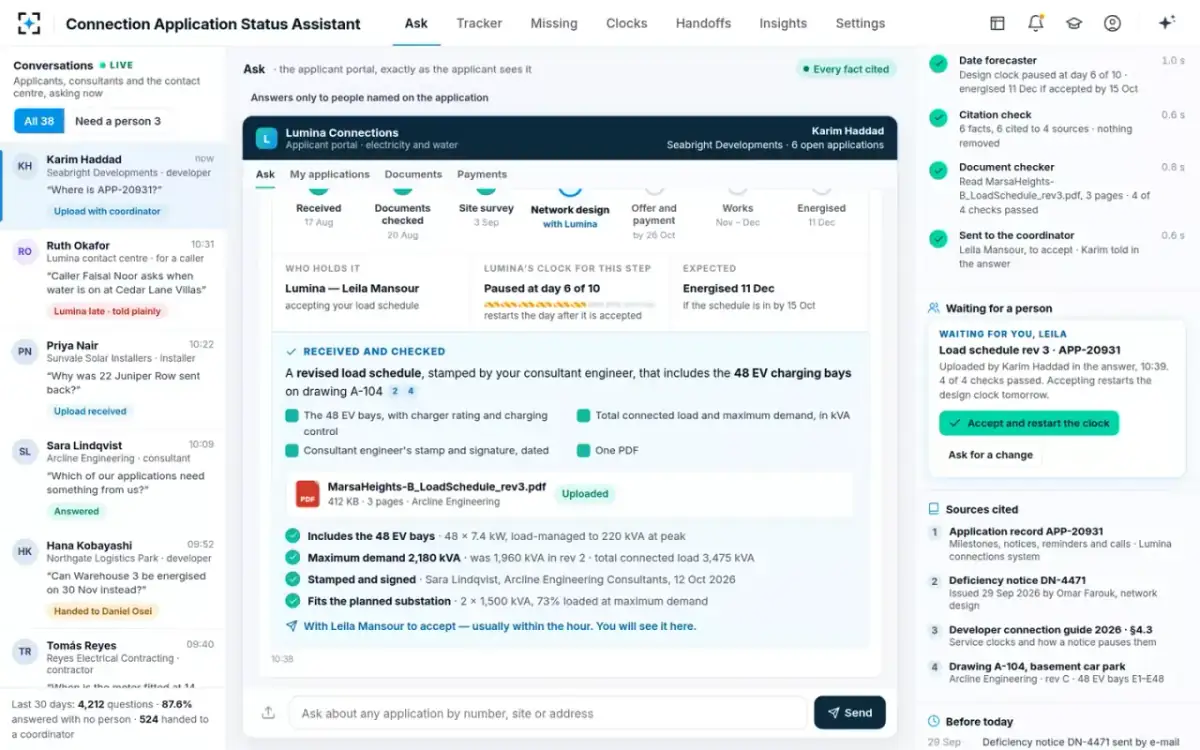Image resolution: width=1200 pixels, height=750 pixels.
Task: Click the Handed to Daniel Osei tag
Action: point(102,611)
